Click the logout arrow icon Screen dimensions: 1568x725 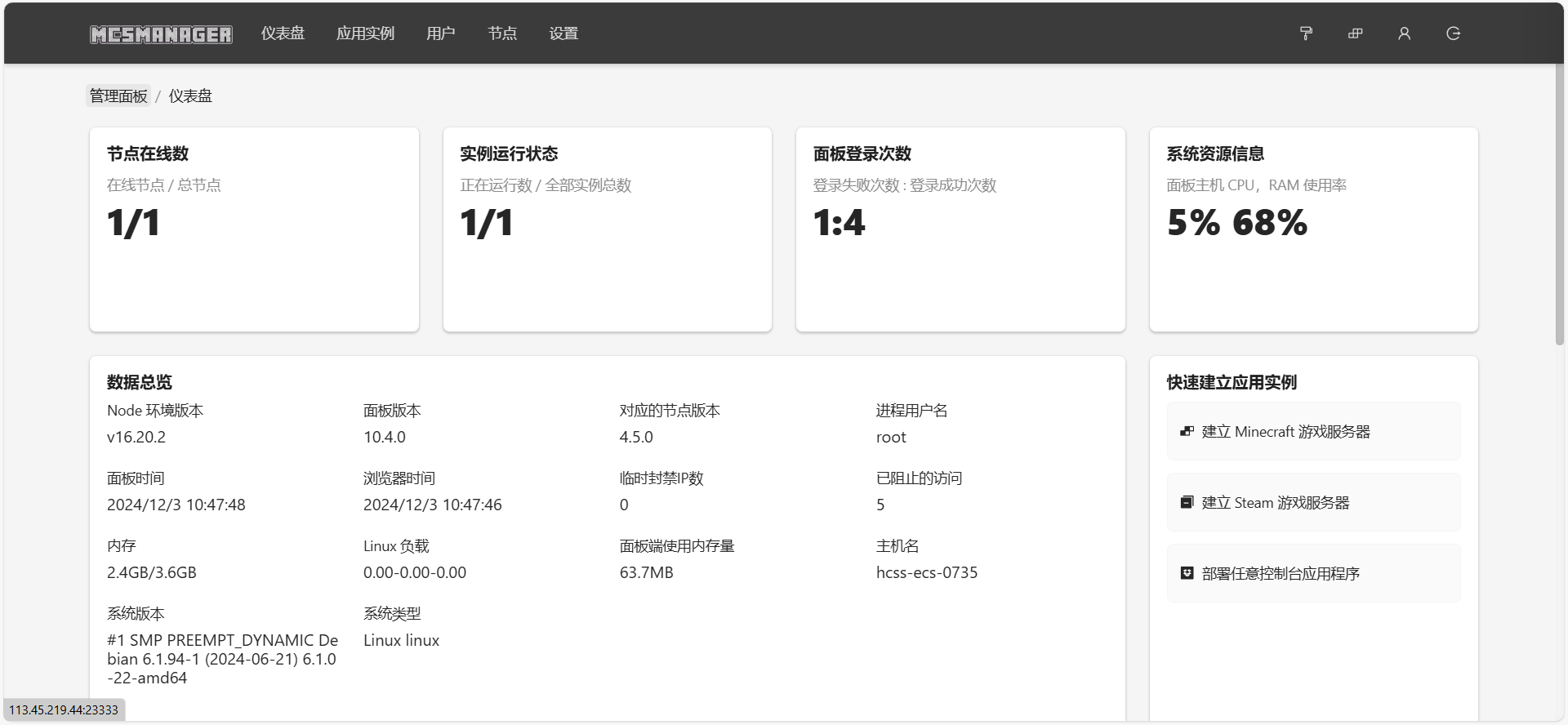coord(1453,33)
